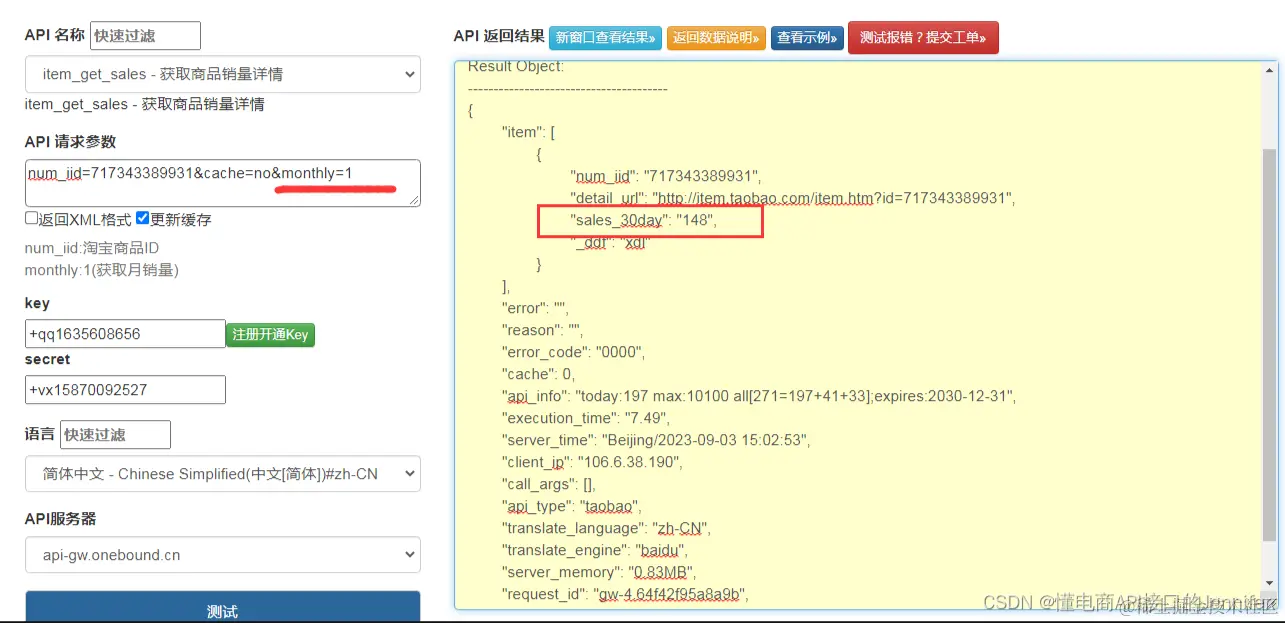This screenshot has width=1285, height=623.
Task: Open results via 新窗口查看结果 button
Action: click(x=605, y=38)
